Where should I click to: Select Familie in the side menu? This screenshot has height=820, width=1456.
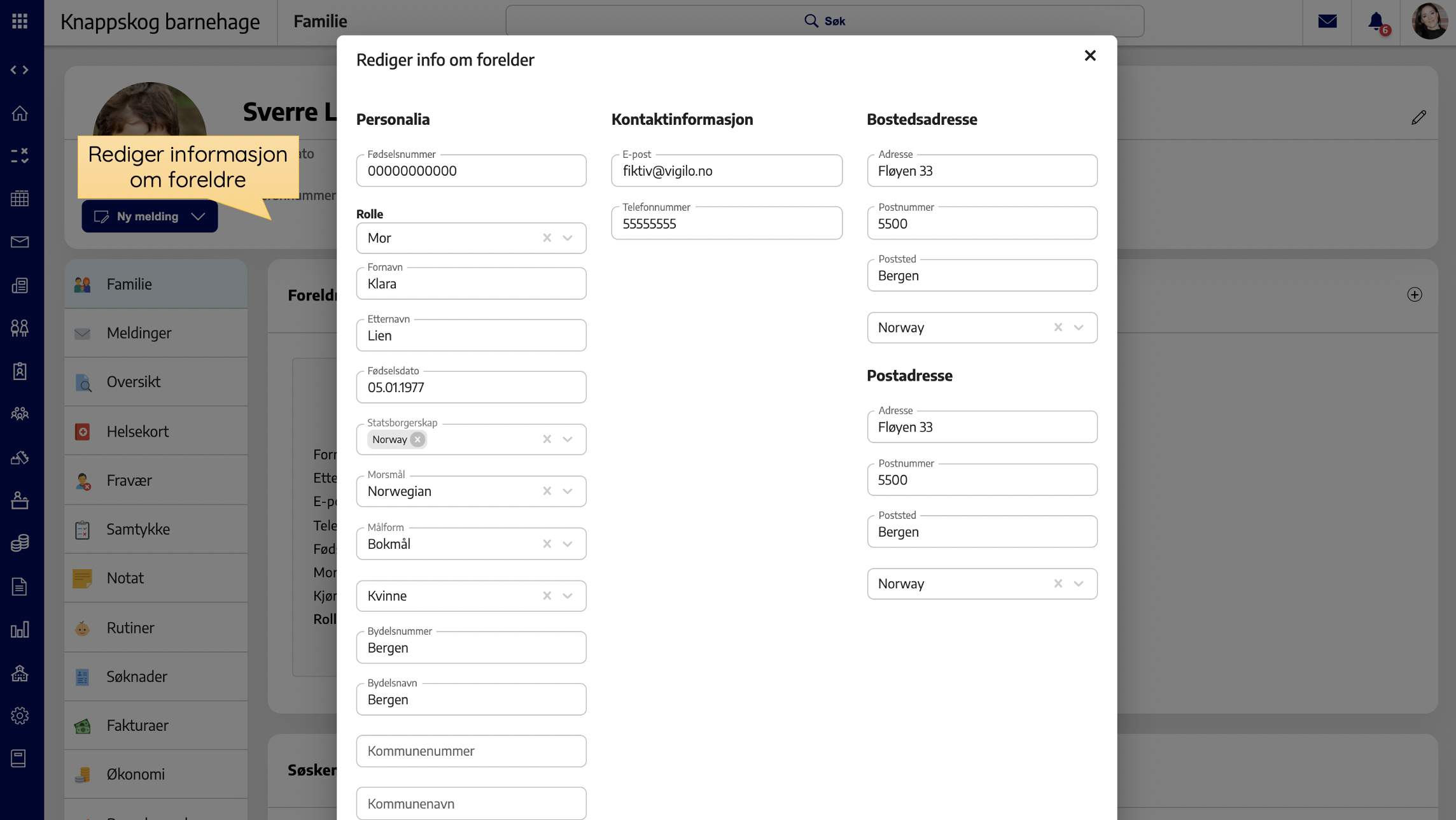coord(156,285)
